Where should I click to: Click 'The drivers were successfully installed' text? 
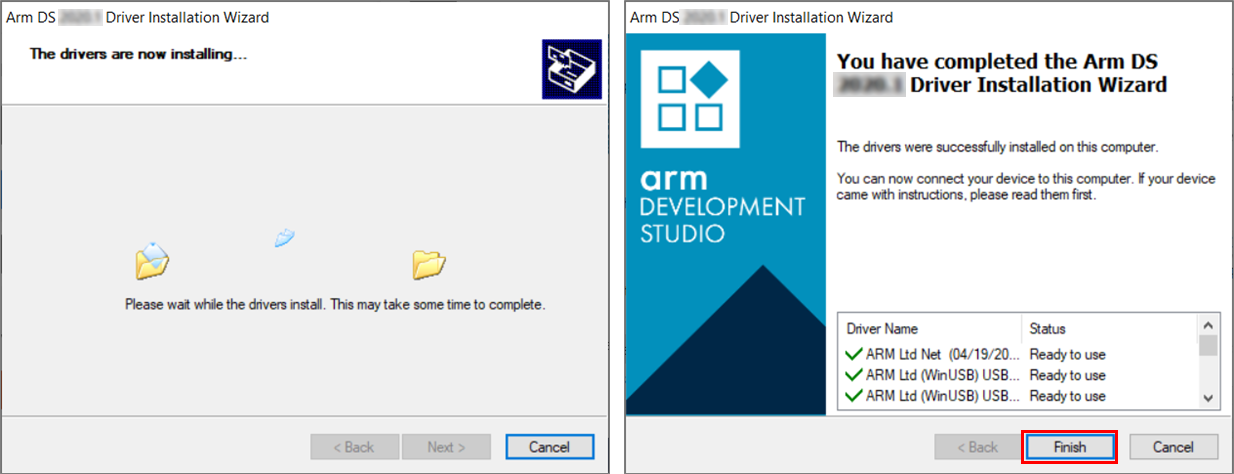click(x=997, y=147)
